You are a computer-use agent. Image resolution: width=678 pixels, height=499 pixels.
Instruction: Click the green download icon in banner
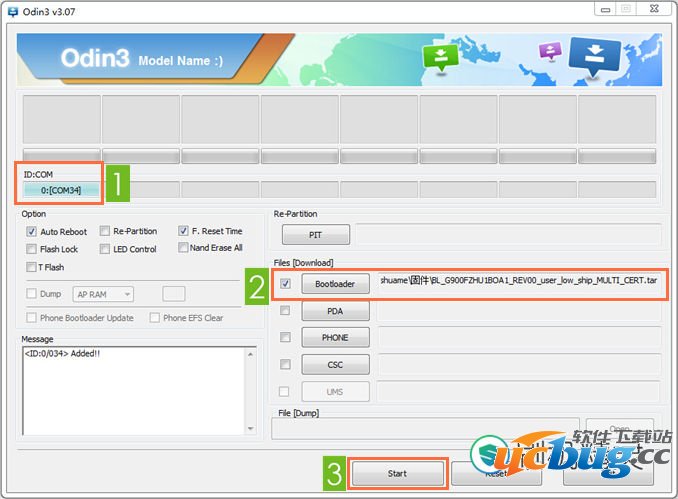(x=440, y=57)
